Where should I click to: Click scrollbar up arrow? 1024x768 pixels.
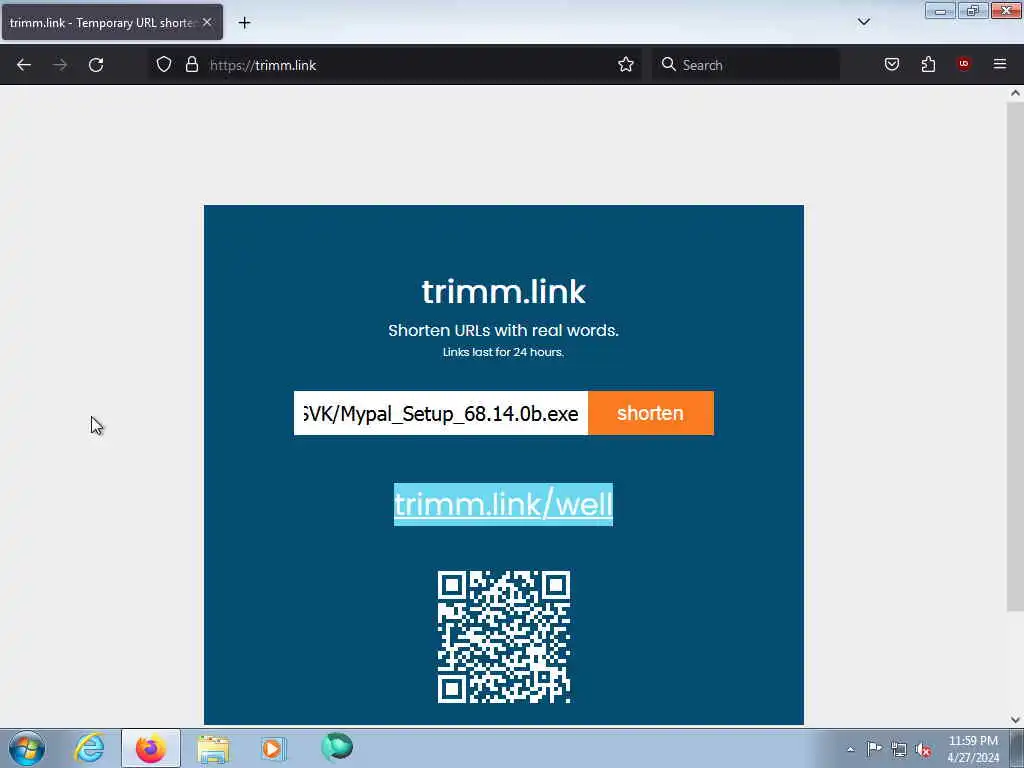coord(1015,93)
